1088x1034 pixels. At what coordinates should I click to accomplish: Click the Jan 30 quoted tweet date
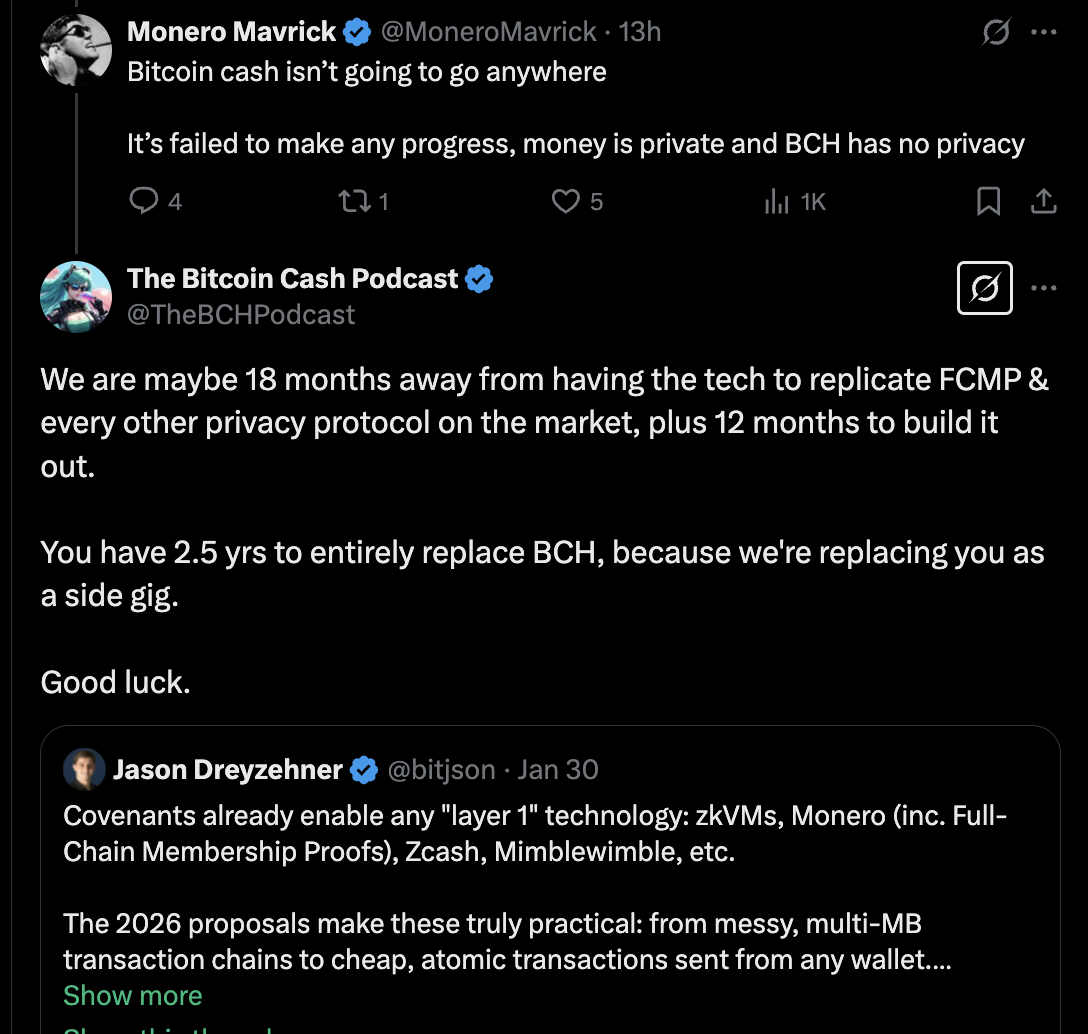(x=558, y=769)
